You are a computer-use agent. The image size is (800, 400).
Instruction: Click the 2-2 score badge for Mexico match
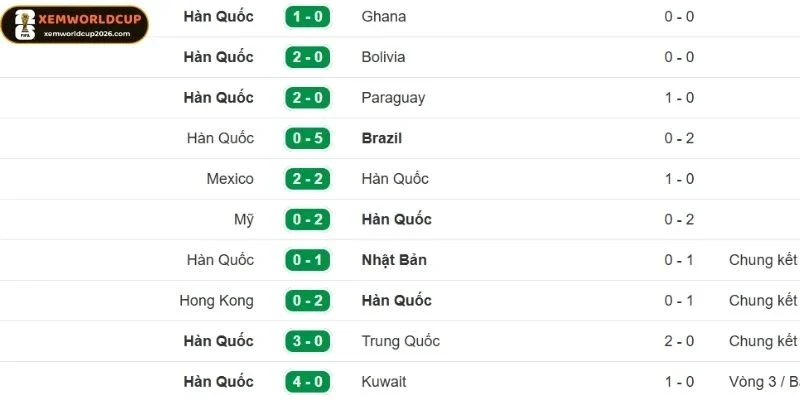308,179
